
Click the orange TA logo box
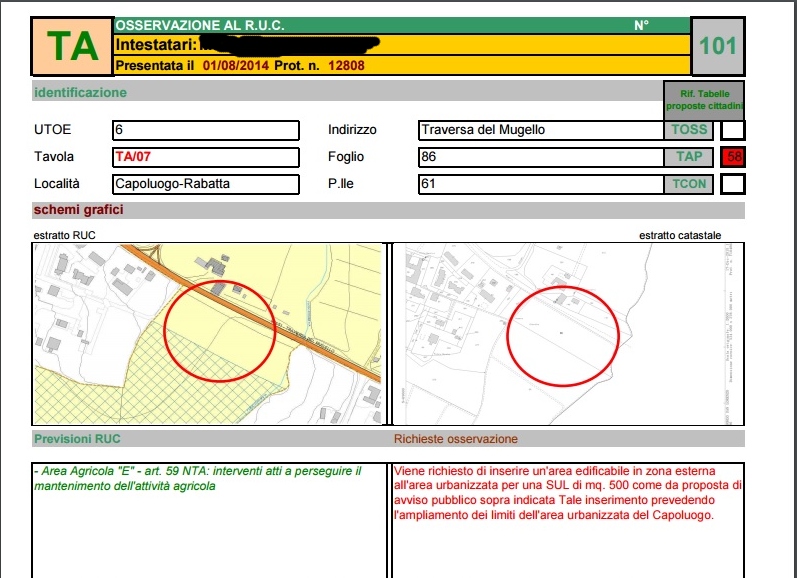pos(72,46)
